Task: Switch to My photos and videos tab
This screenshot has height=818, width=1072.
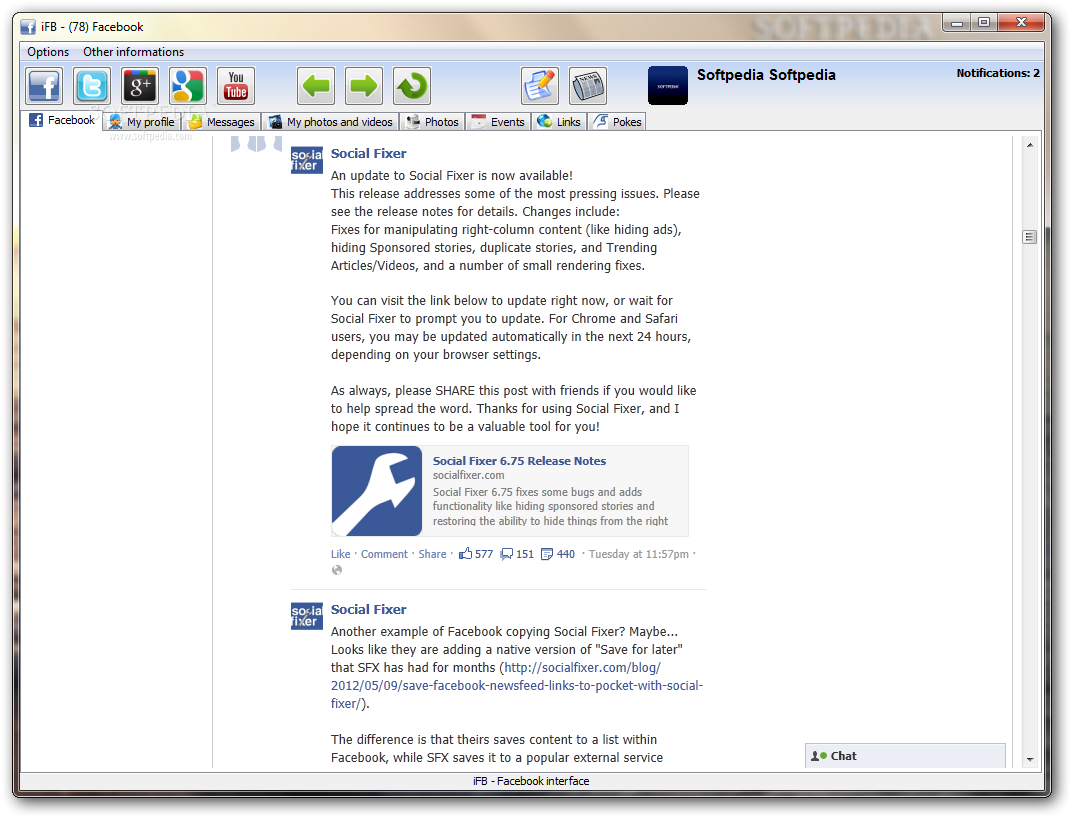Action: 331,122
